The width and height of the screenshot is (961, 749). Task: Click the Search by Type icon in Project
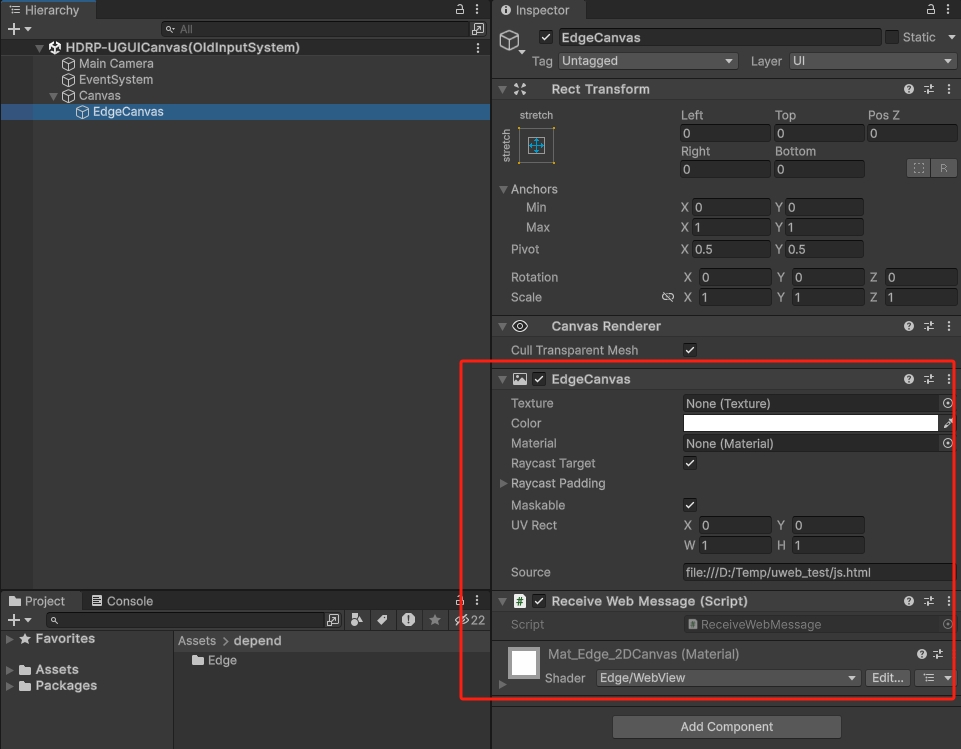357,620
